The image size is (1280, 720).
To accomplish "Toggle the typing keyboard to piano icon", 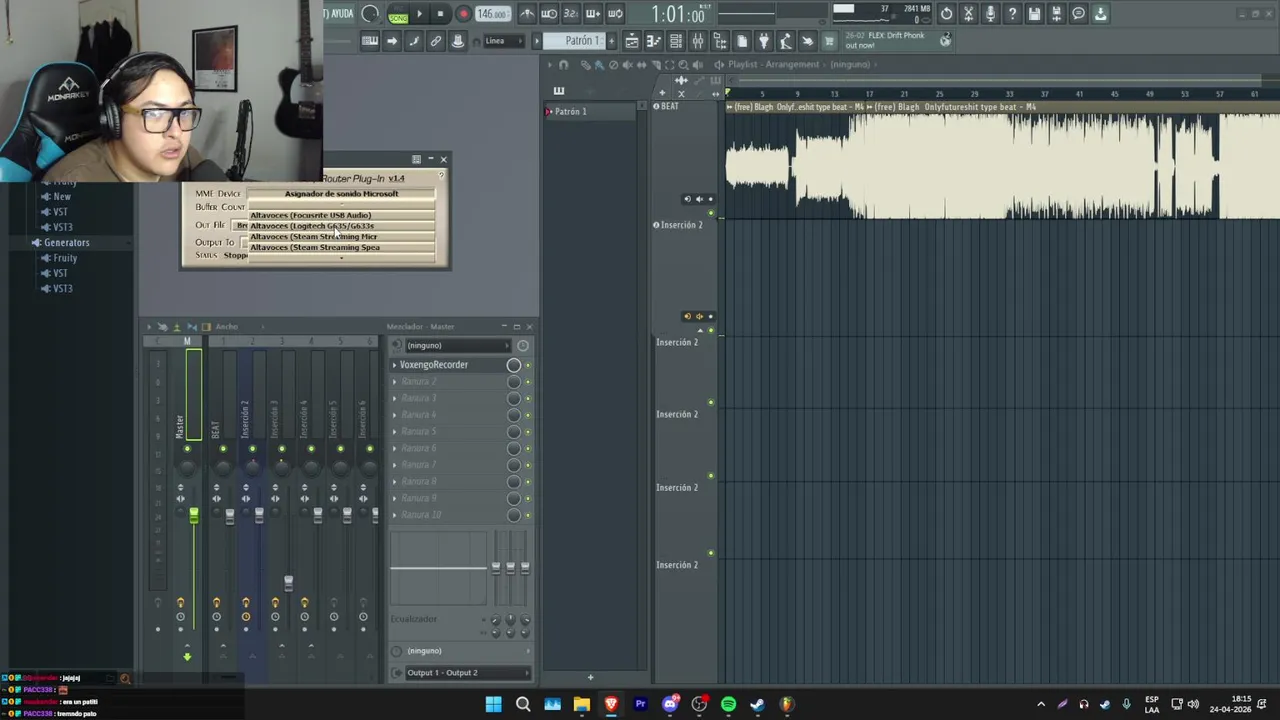I will [370, 41].
